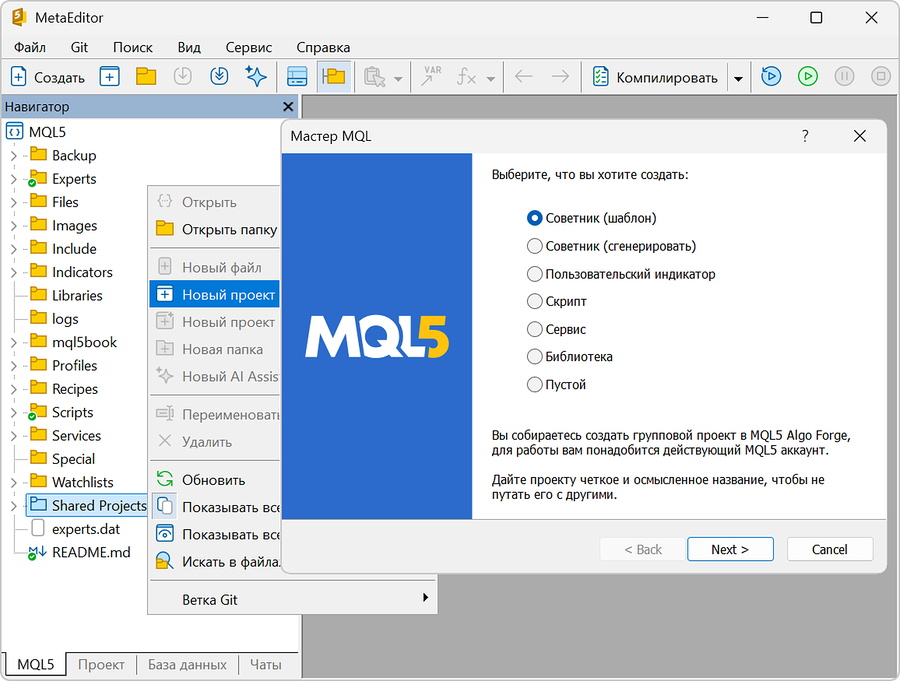Click the AI sparkle stars toolbar icon
Screen dimensions: 900x681
click(x=255, y=76)
